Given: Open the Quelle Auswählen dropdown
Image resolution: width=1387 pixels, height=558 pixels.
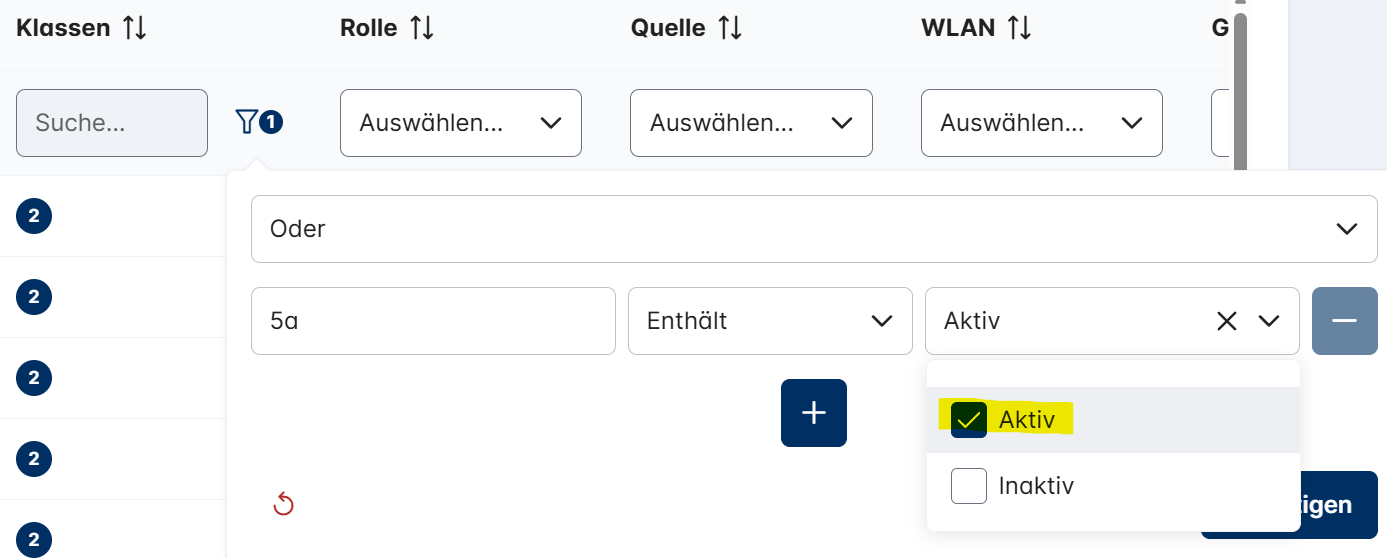Looking at the screenshot, I should [x=751, y=123].
